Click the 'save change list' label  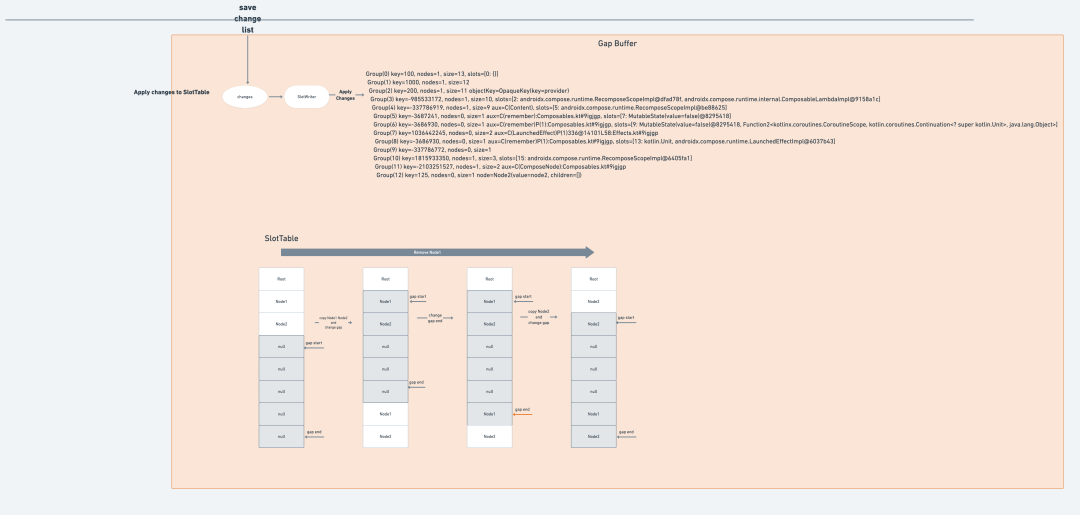pos(247,19)
